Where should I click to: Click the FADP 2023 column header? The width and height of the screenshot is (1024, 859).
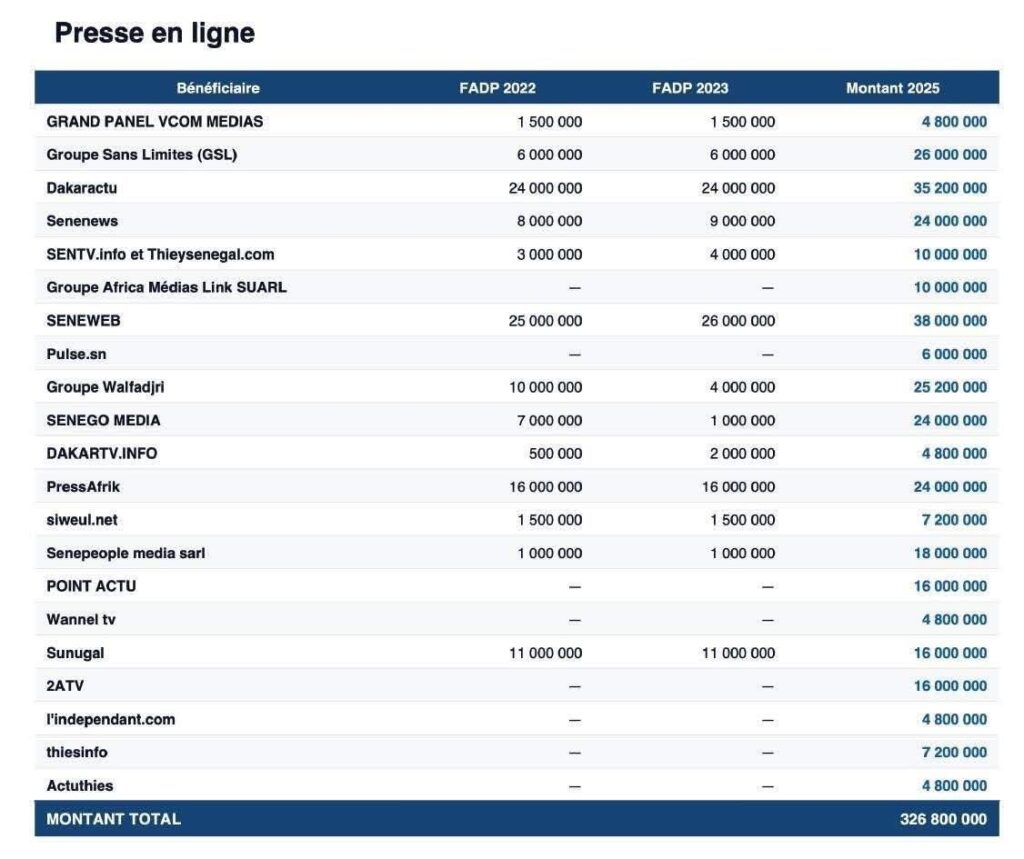click(690, 88)
